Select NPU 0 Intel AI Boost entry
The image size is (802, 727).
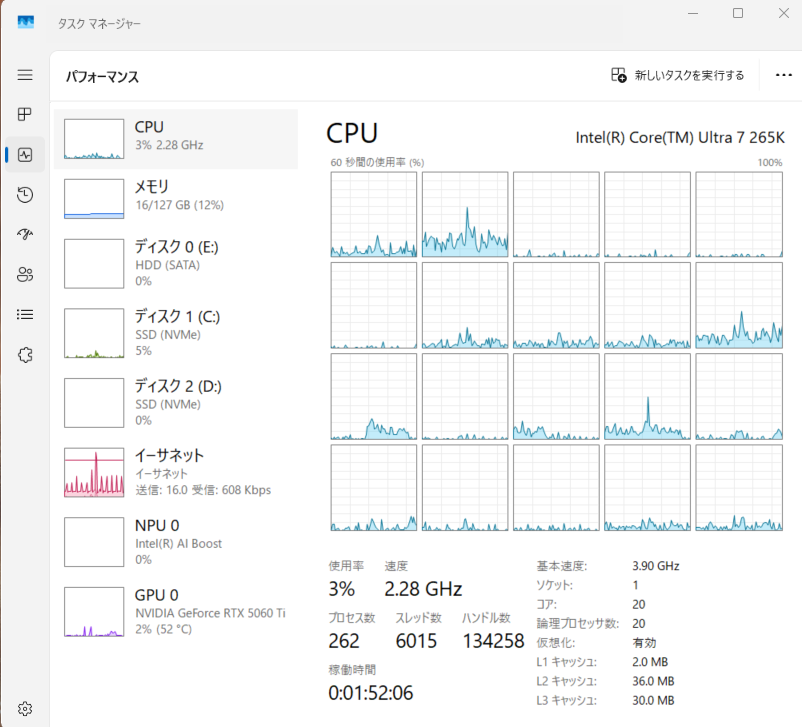click(176, 542)
